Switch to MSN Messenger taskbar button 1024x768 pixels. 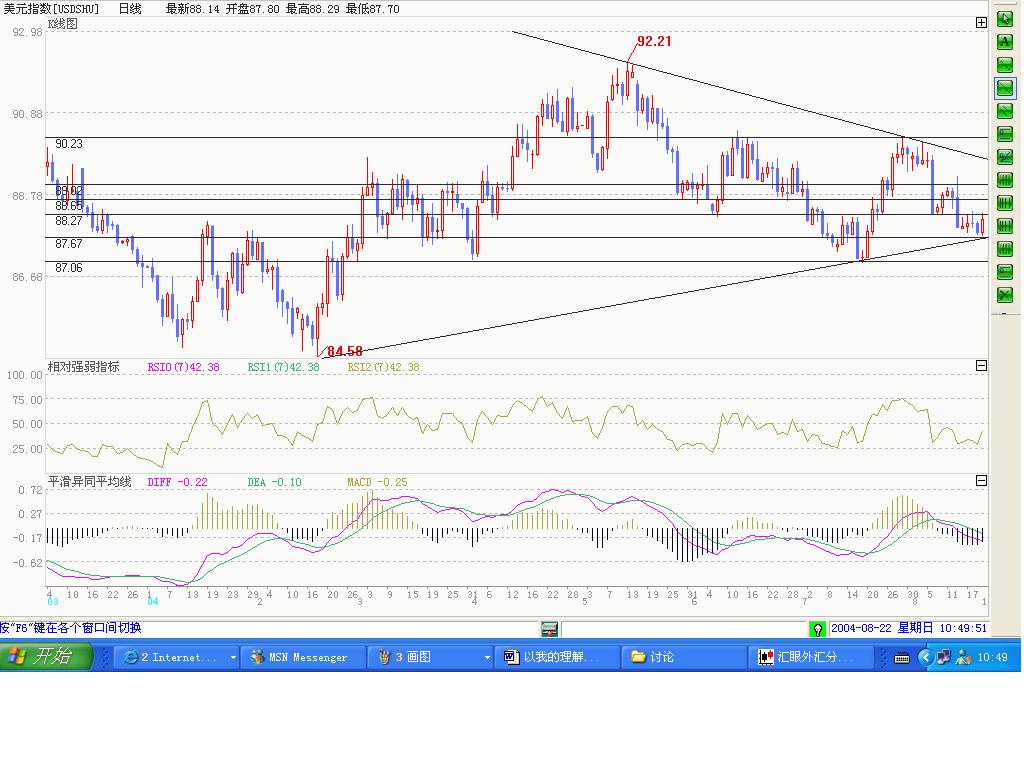pos(303,657)
